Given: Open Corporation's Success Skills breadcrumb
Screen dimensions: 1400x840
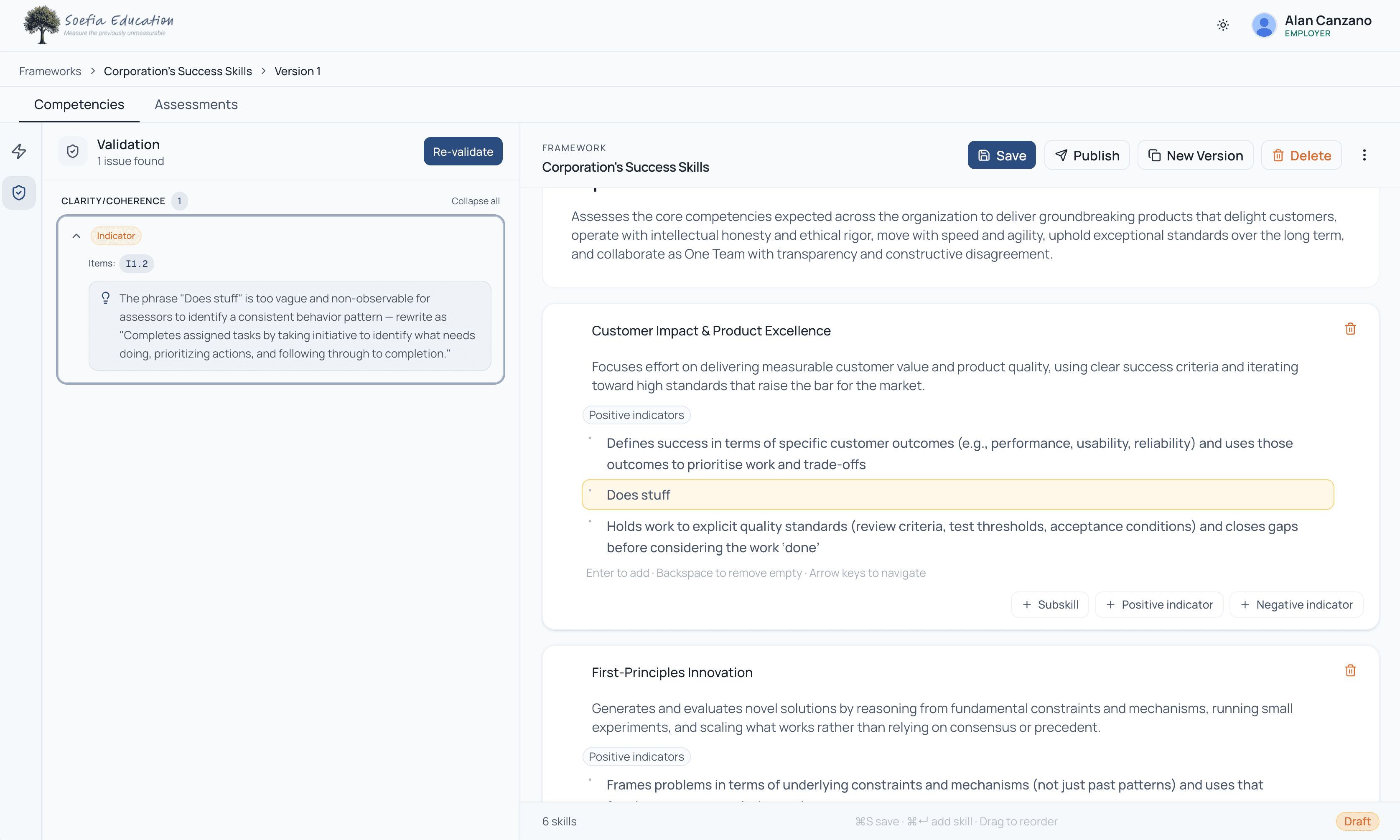Looking at the screenshot, I should 177,71.
